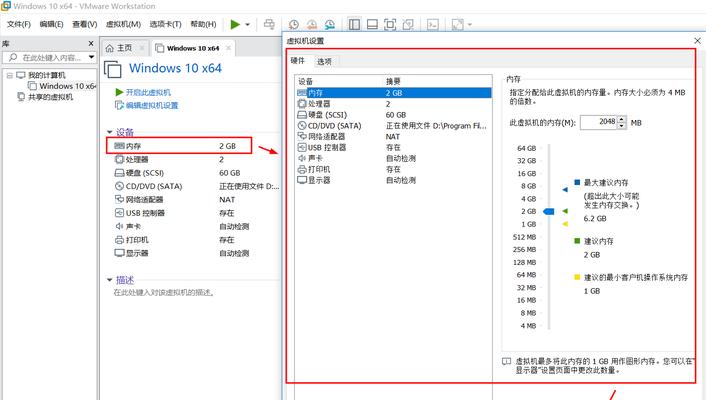Select 内存 in settings hardware list
This screenshot has height=400, width=706.
[394, 93]
